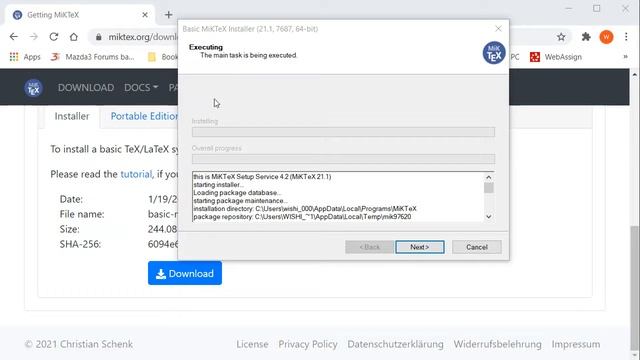Click the browser forward arrow

click(x=34, y=37)
